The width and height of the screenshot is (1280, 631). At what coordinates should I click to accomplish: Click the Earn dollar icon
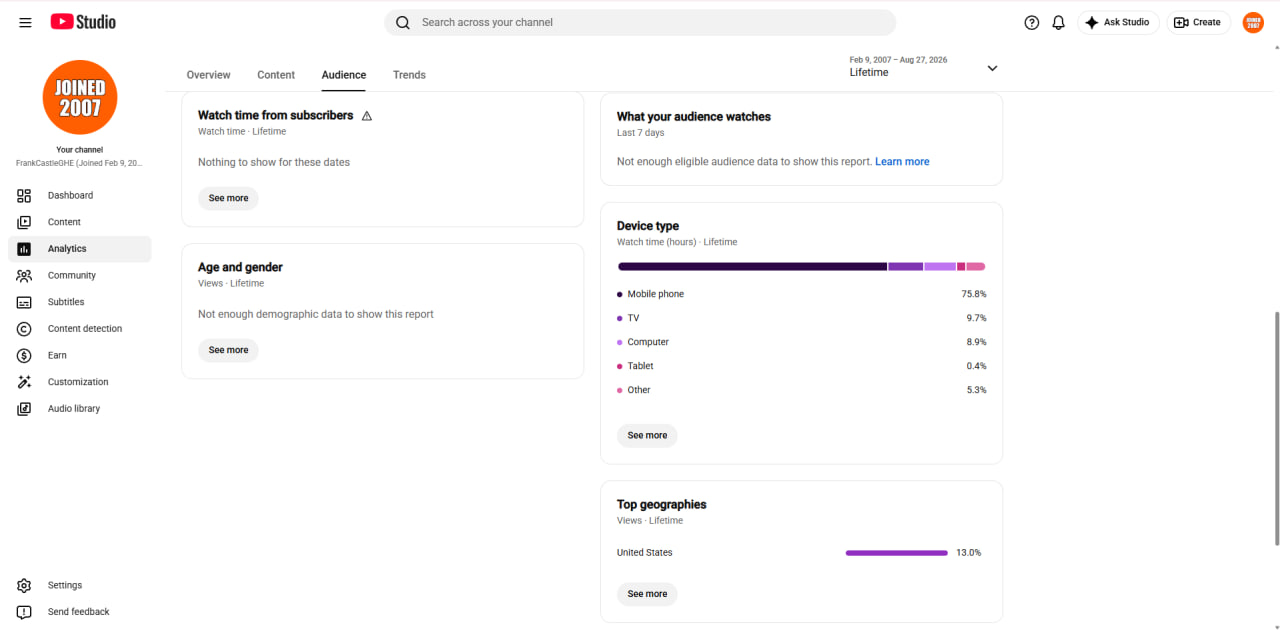tap(24, 355)
